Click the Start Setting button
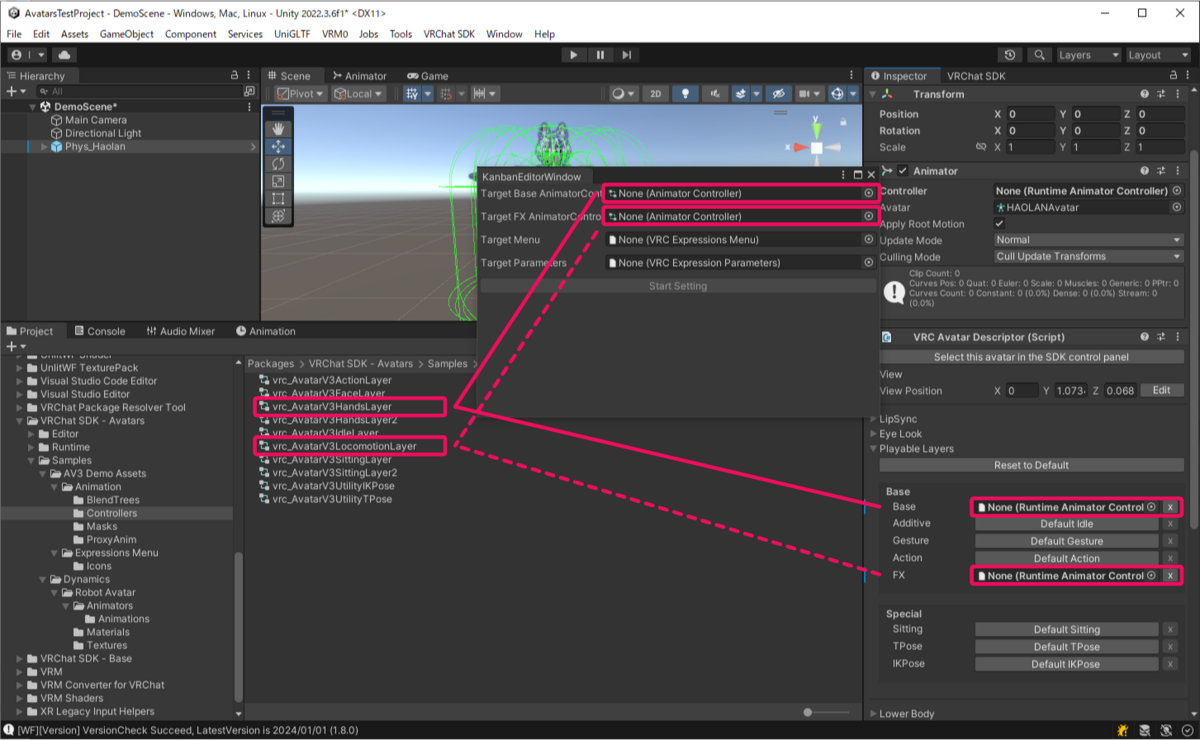1200x740 pixels. pyautogui.click(x=678, y=286)
